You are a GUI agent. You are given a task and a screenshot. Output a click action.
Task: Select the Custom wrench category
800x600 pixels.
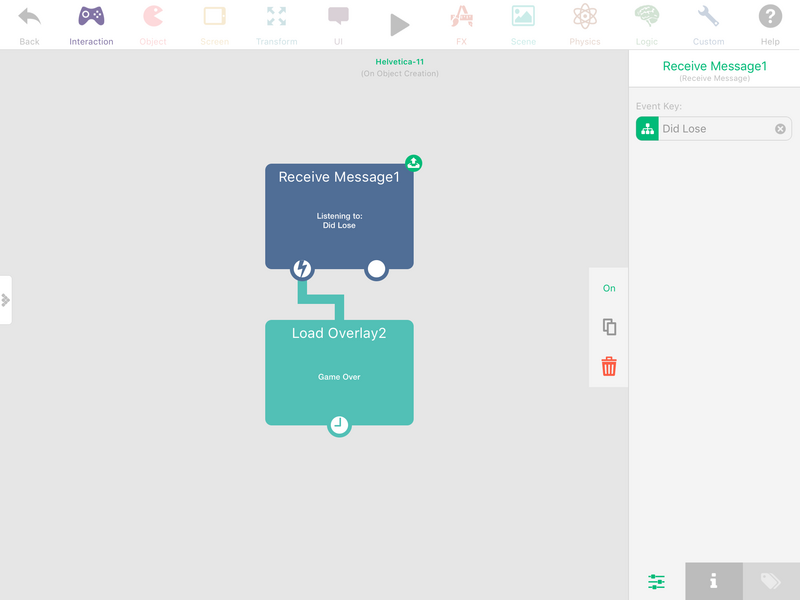(x=708, y=26)
